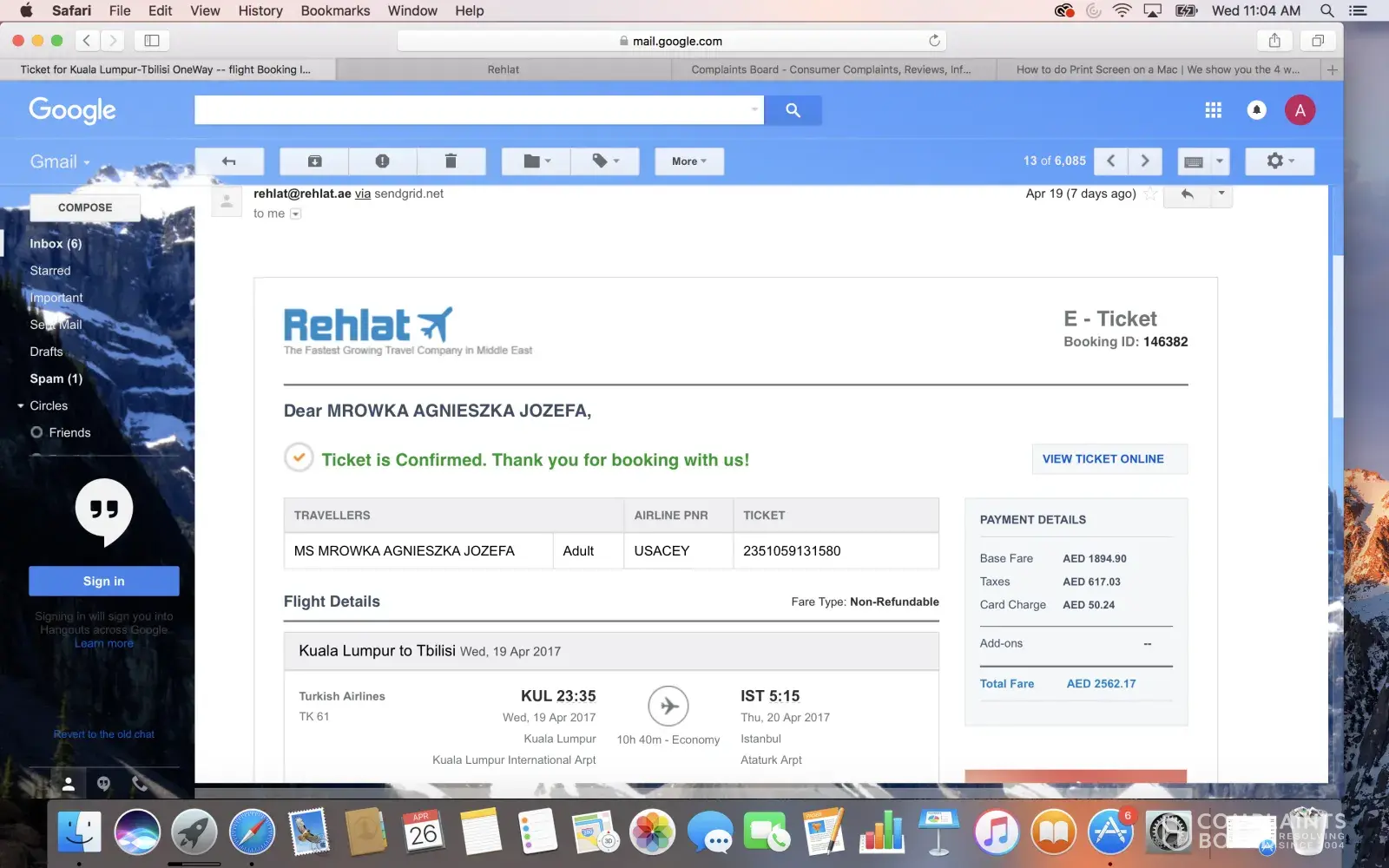Go to the older email arrow
Viewport: 1389px width, 868px height.
tap(1145, 161)
